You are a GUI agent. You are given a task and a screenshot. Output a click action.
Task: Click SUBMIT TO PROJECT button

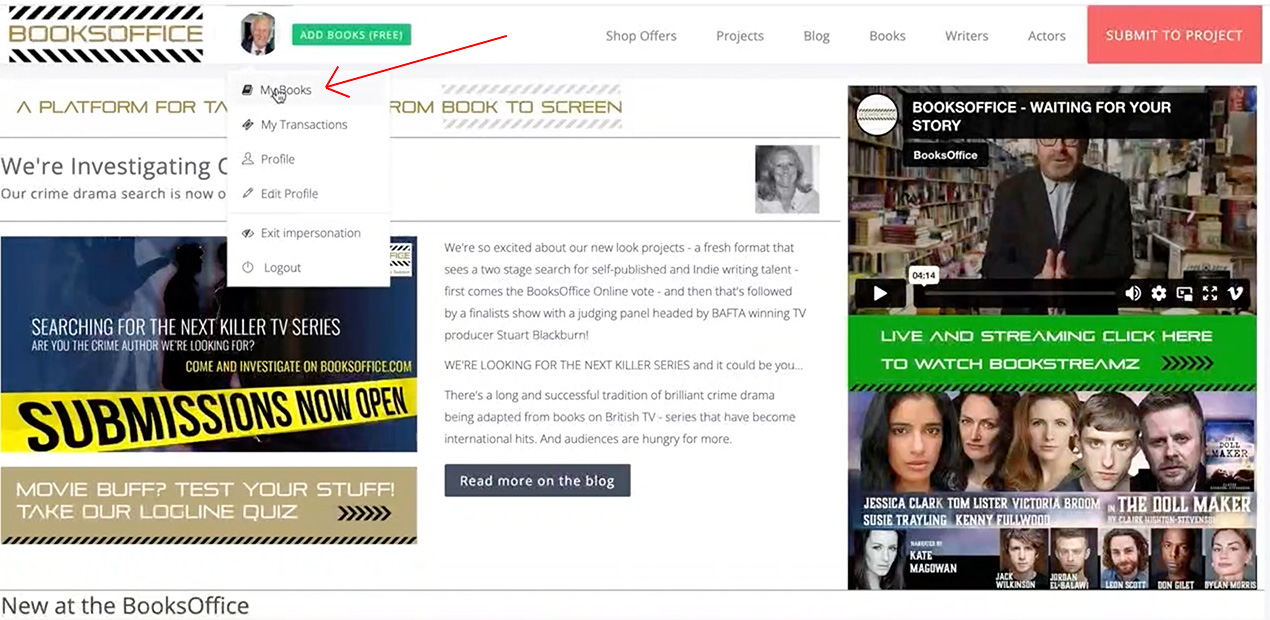point(1174,35)
